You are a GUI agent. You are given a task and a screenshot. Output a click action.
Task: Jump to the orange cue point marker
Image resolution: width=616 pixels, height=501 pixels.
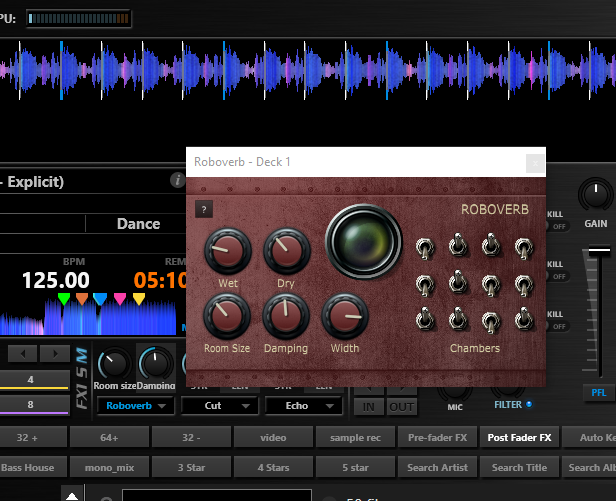[x=82, y=299]
